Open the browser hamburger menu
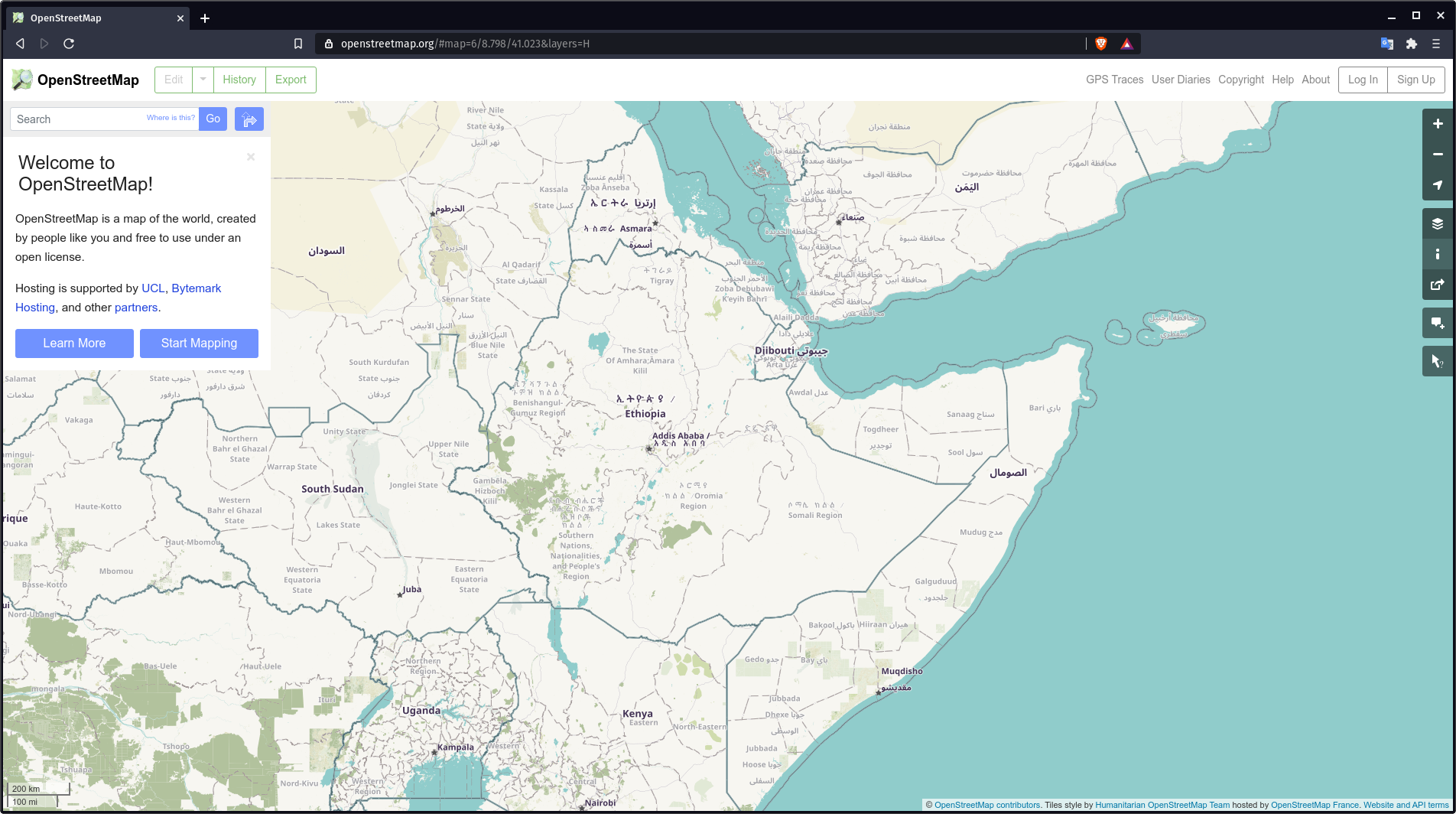 (x=1436, y=44)
